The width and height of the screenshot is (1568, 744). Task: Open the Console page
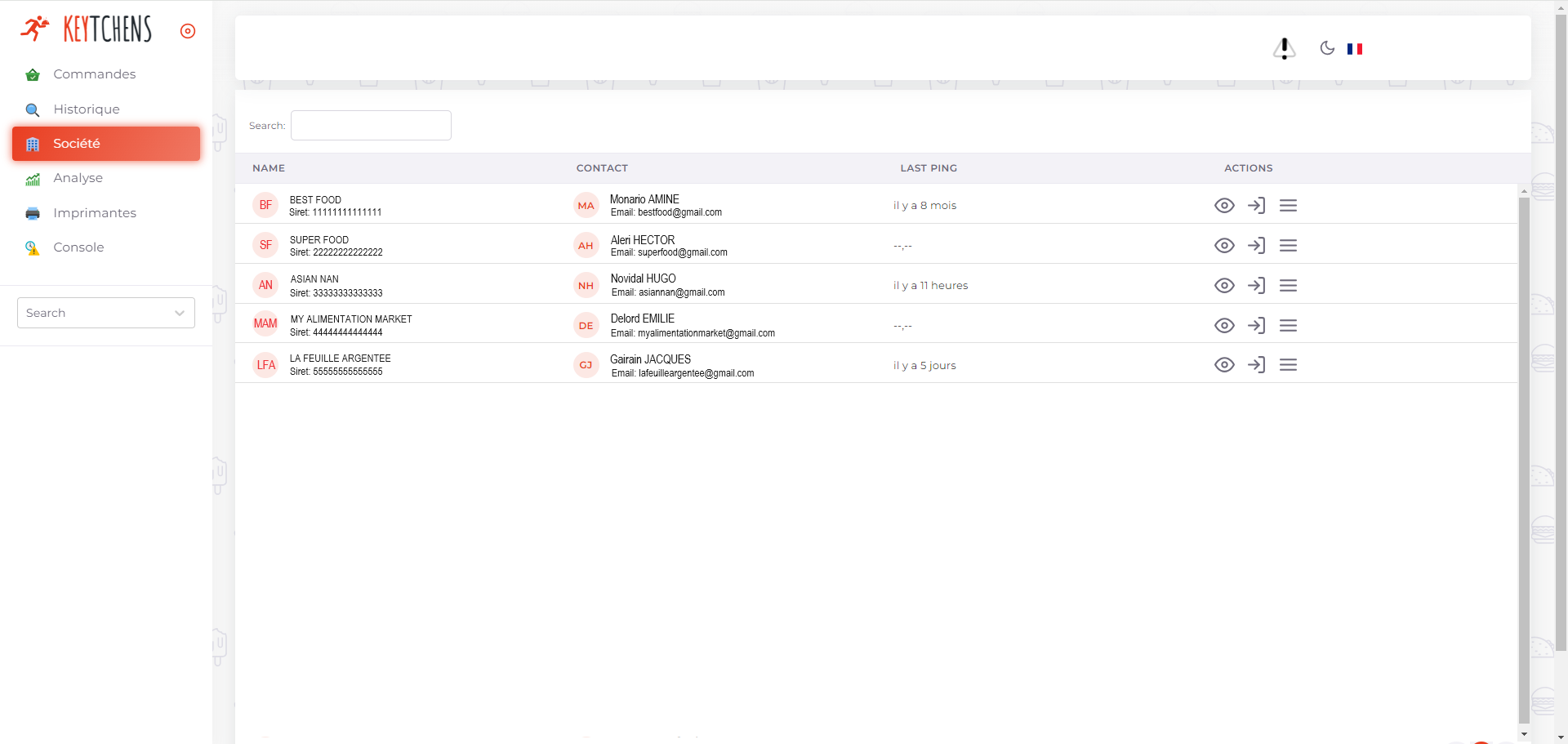pyautogui.click(x=78, y=247)
